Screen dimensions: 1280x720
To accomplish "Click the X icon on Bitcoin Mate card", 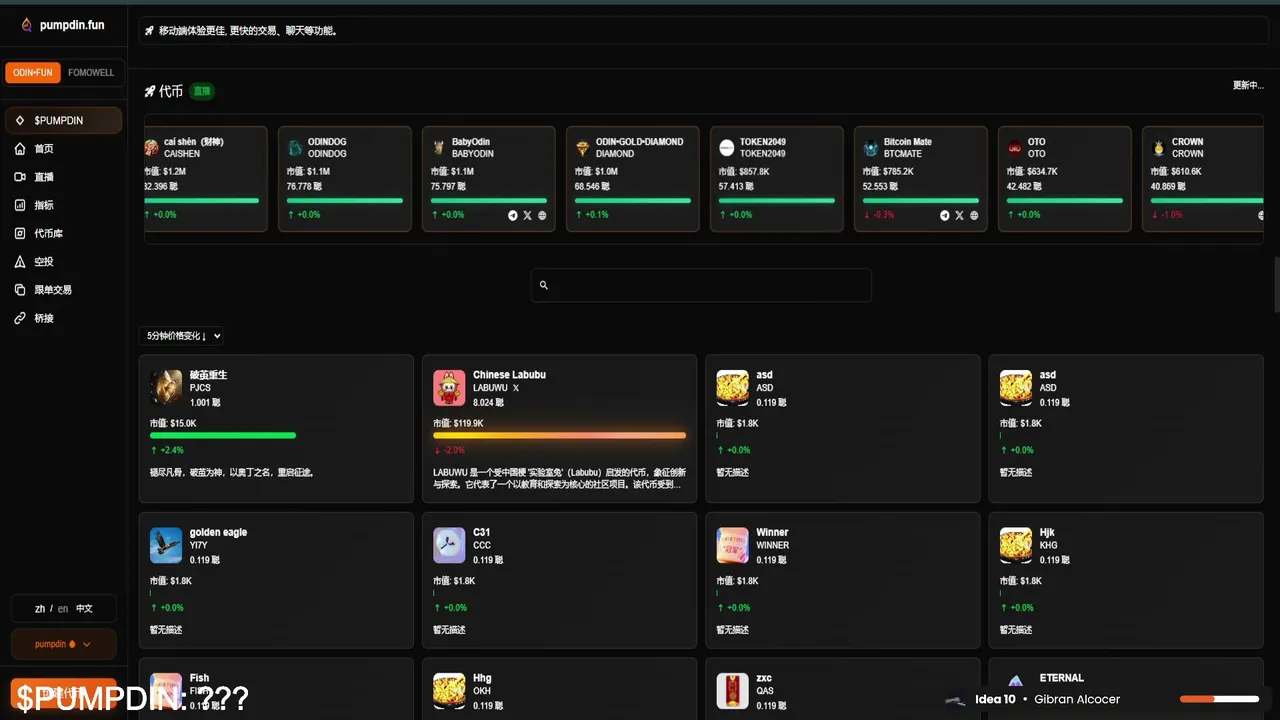I will tap(959, 215).
